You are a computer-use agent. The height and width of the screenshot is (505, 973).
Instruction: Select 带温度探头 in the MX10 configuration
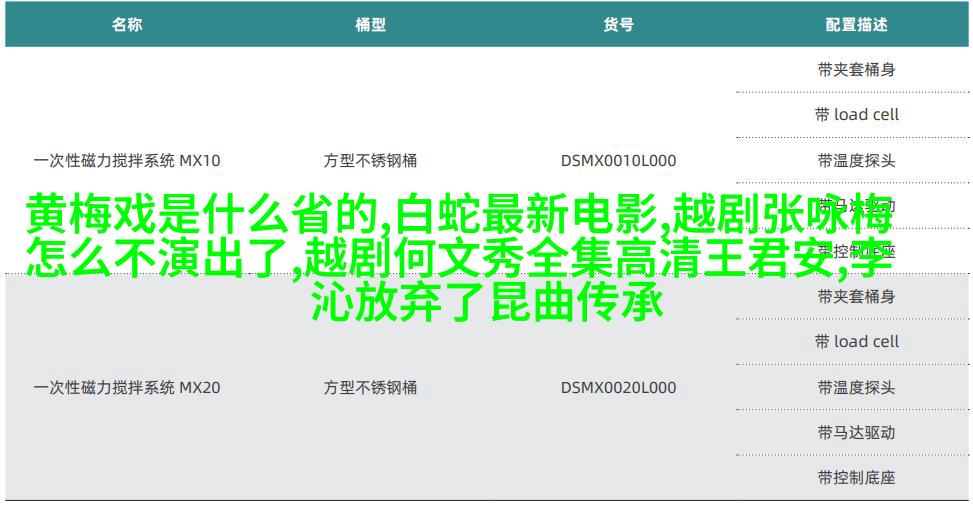click(x=856, y=160)
